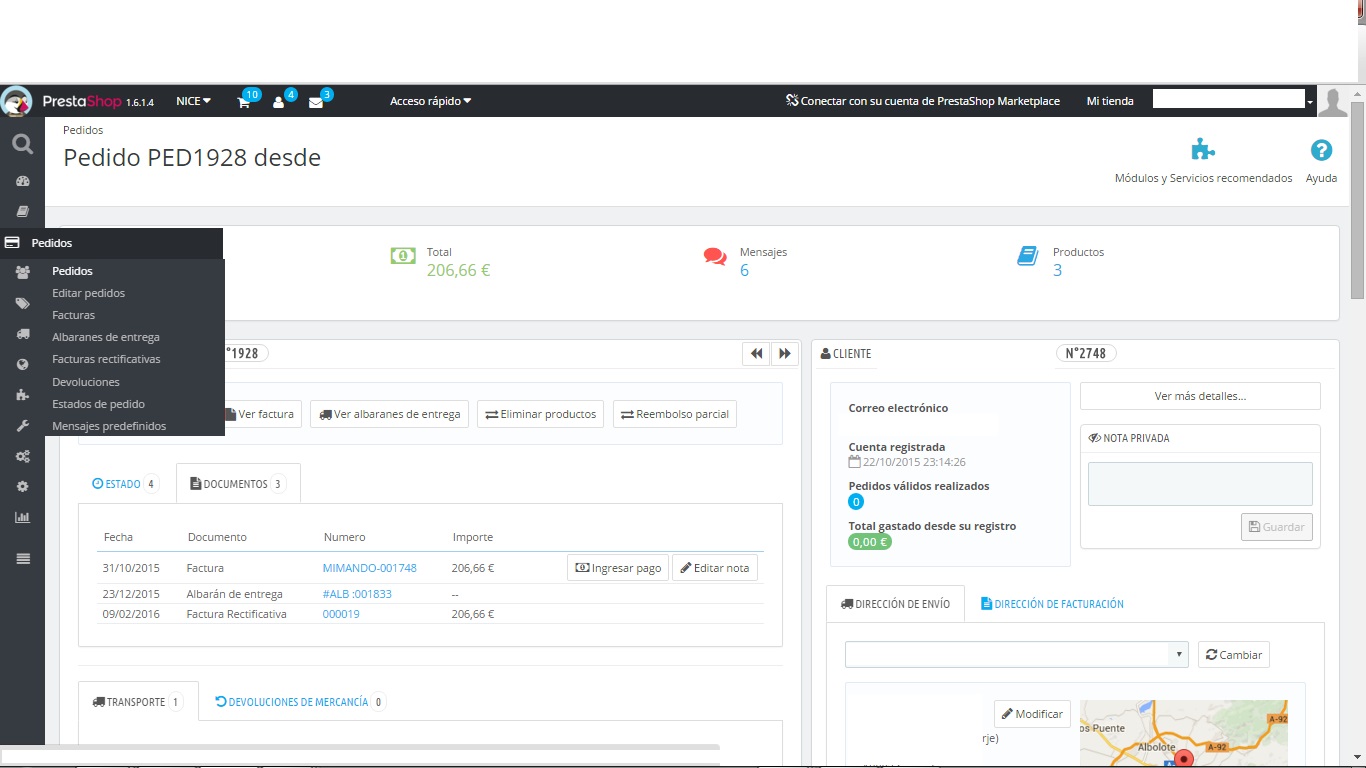Open the Catalog book icon in sidebar

[22, 212]
